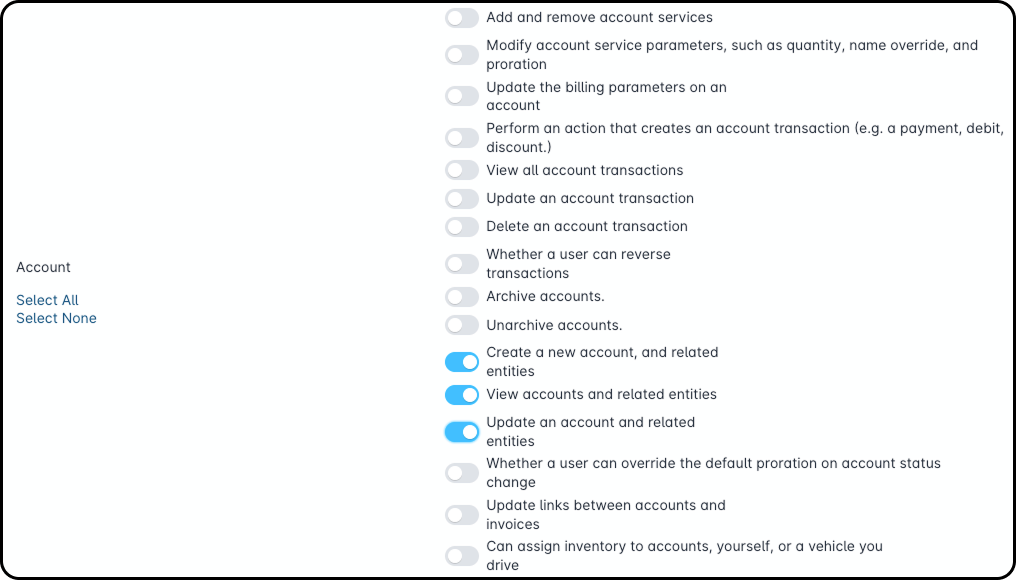Screen dimensions: 1016x580
Task: Enable View all account transactions
Action: 462,170
